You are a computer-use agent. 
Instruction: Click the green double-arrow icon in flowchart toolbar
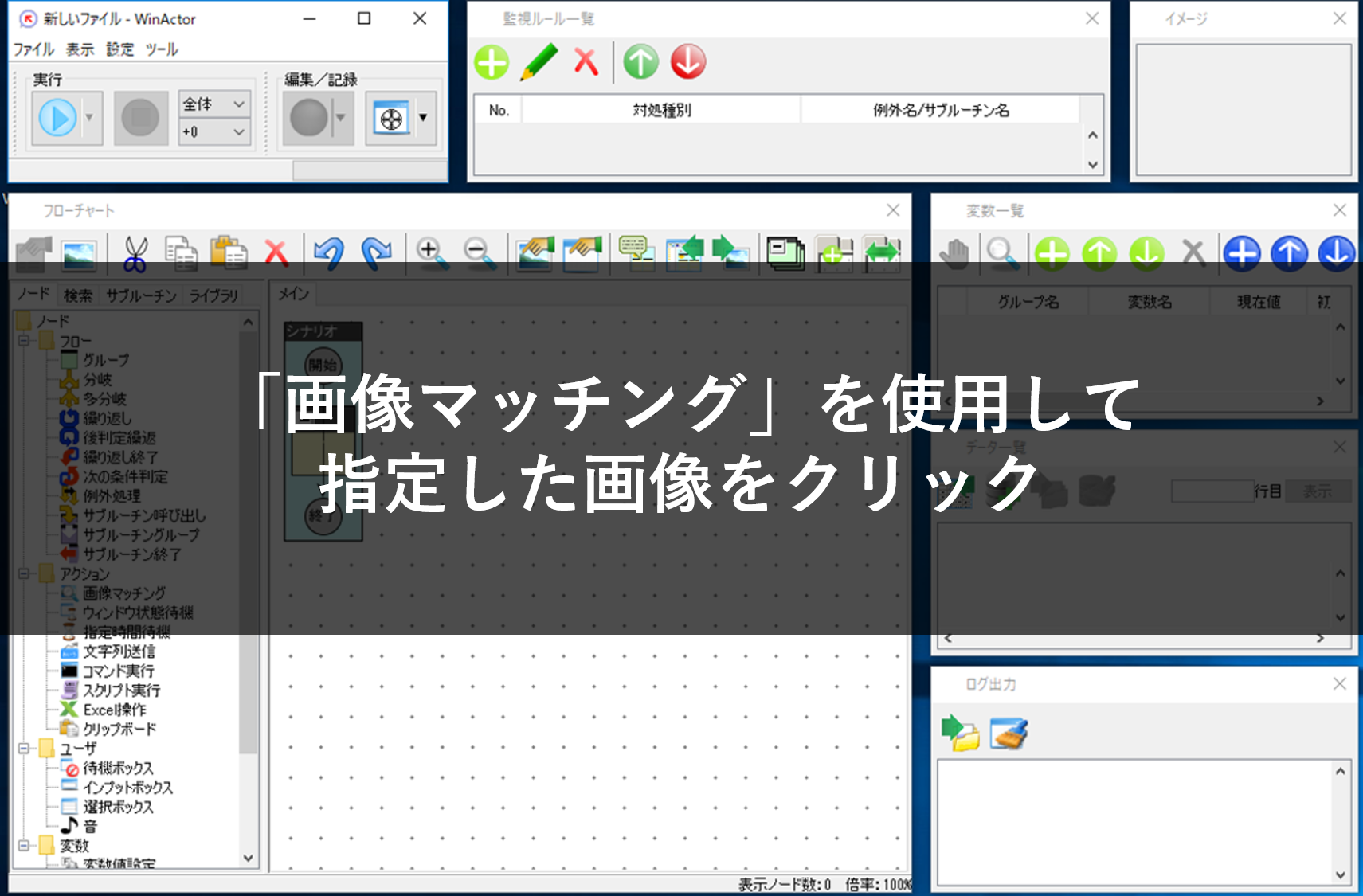tap(882, 253)
